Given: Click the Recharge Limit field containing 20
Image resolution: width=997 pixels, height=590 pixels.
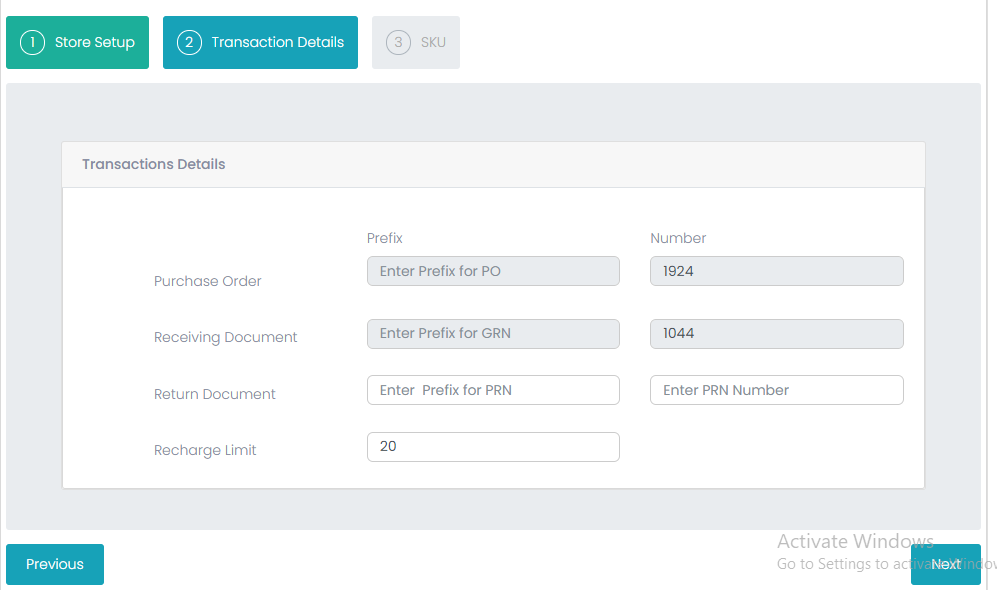Looking at the screenshot, I should click(x=493, y=447).
